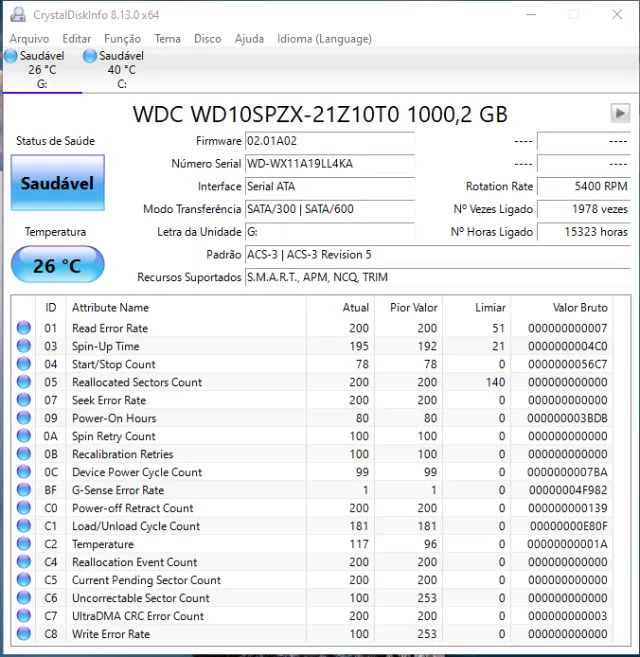Click status orb for Seek Error Rate
The height and width of the screenshot is (657, 640).
pos(24,400)
